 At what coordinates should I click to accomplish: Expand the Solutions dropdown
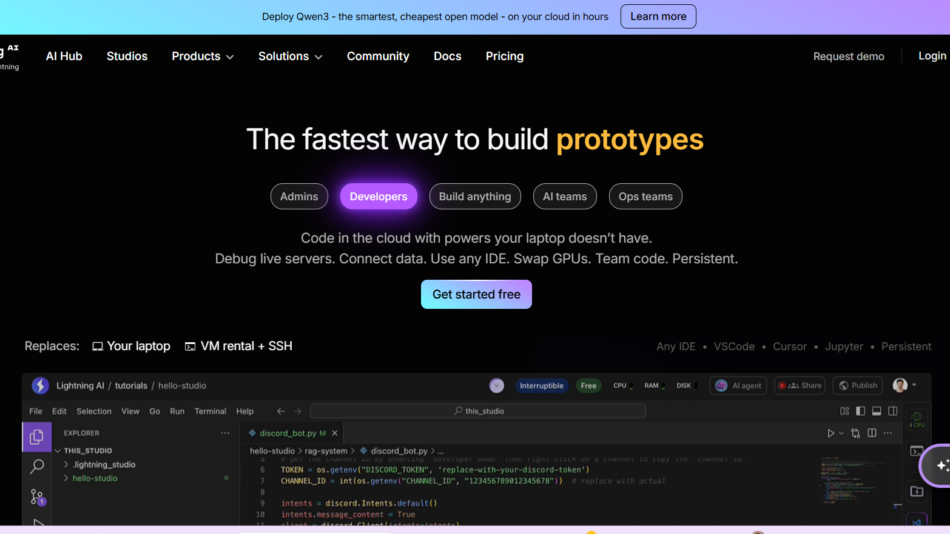click(x=290, y=56)
